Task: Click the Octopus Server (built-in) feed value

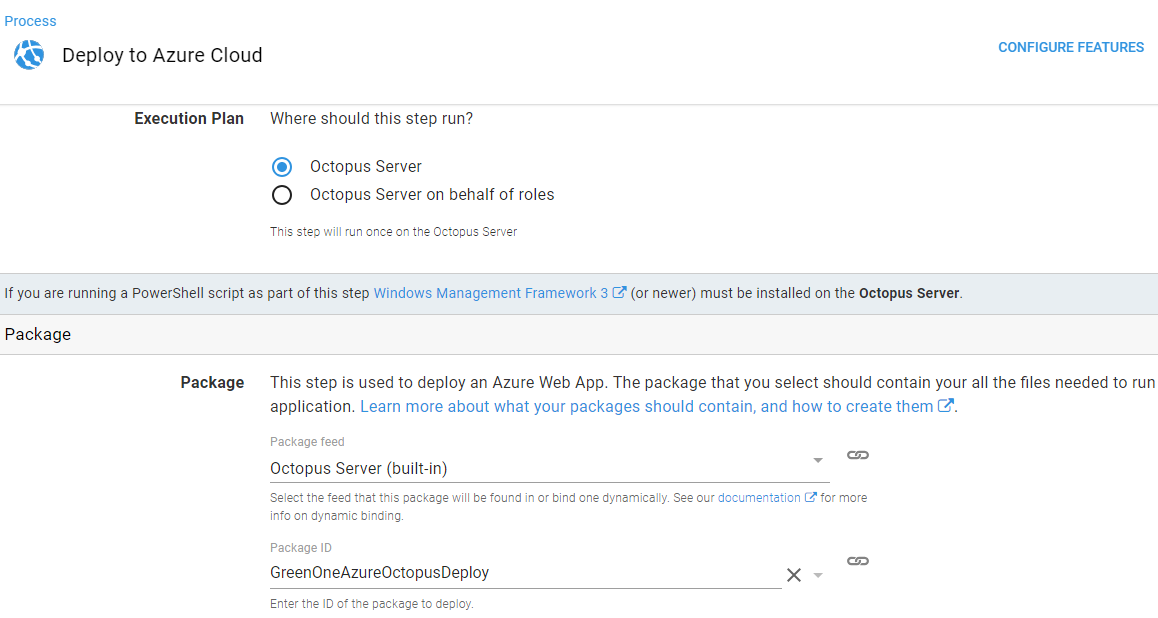Action: 358,468
